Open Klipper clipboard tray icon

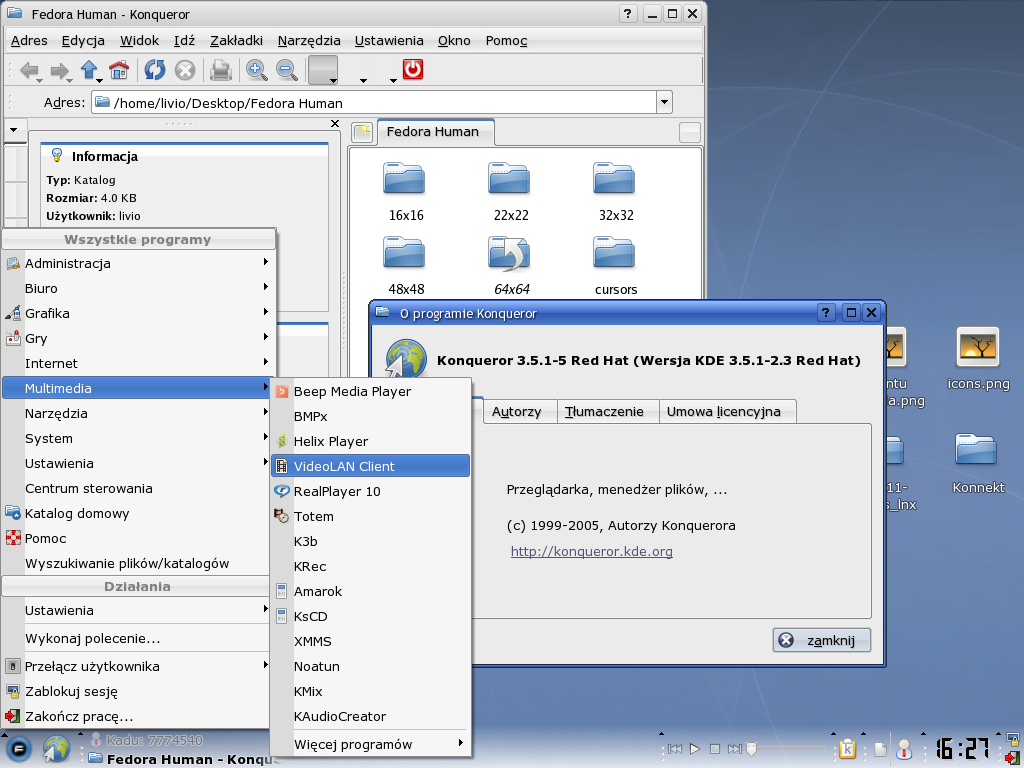848,748
